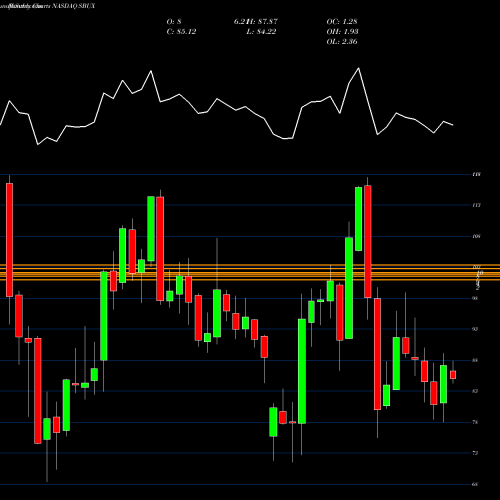The image size is (500, 500).
Task: Click the 83 price axis label
Action: [475, 391]
